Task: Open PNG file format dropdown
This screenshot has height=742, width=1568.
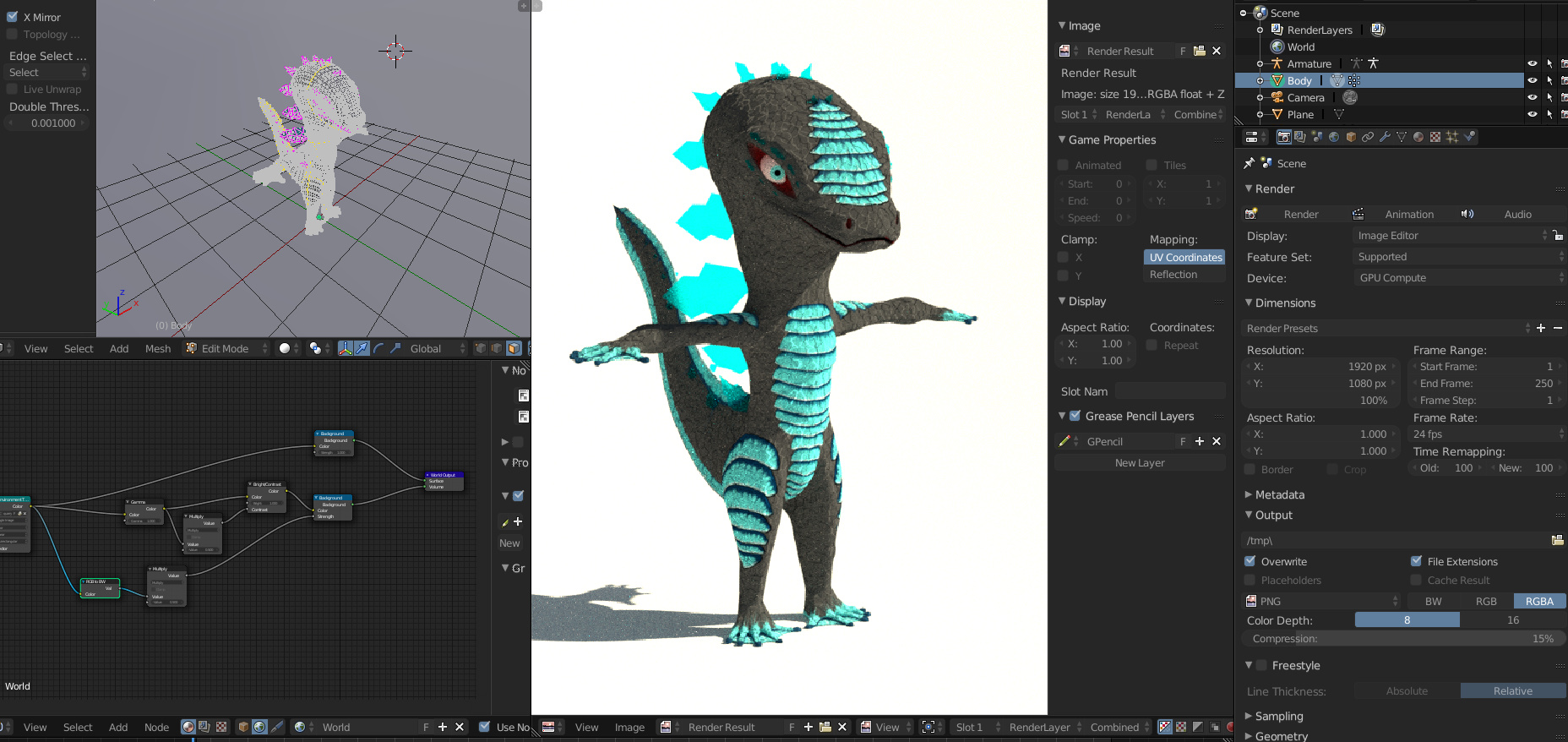Action: tap(1321, 602)
